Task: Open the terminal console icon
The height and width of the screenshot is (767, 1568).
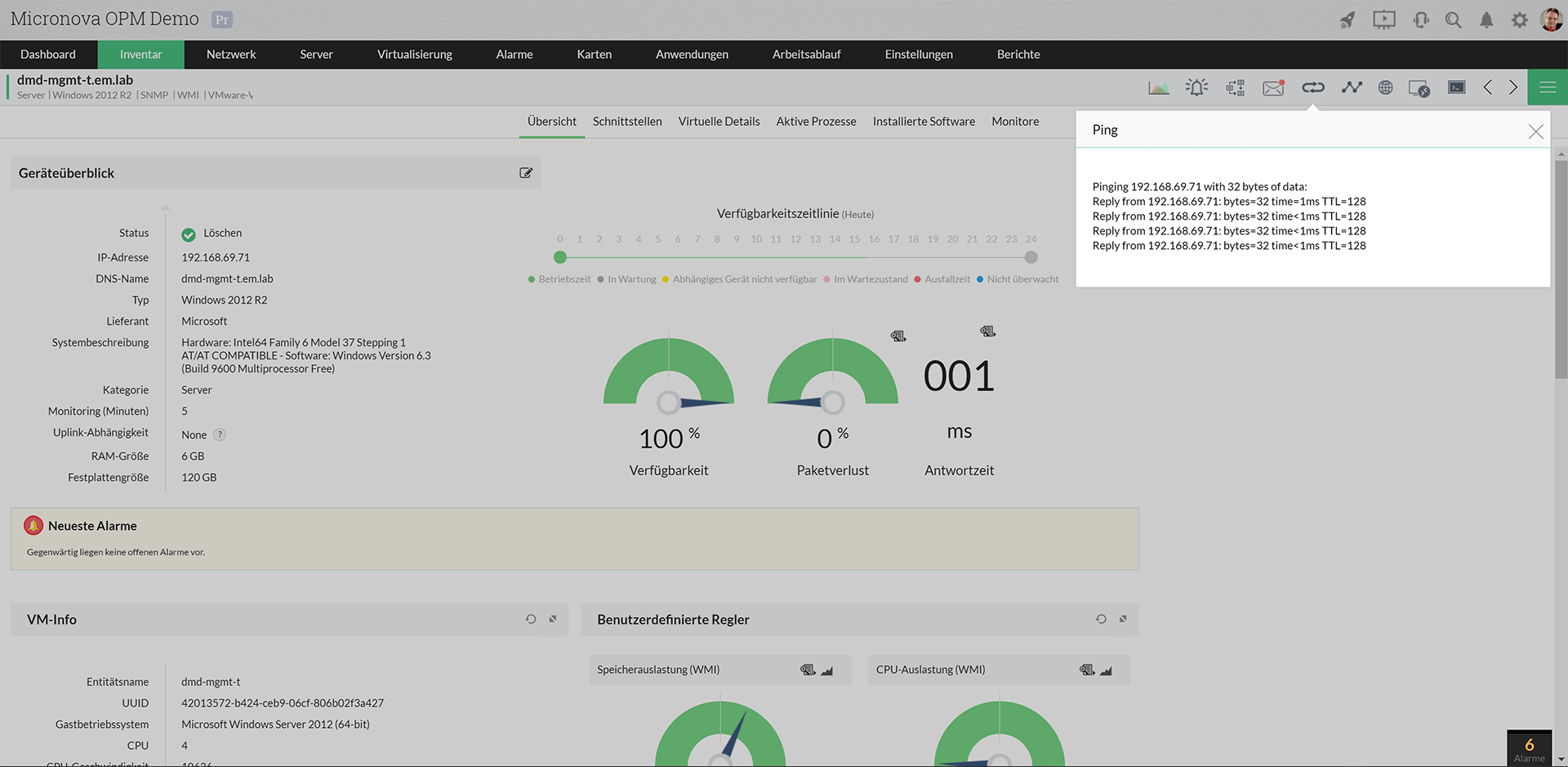Action: click(x=1456, y=87)
